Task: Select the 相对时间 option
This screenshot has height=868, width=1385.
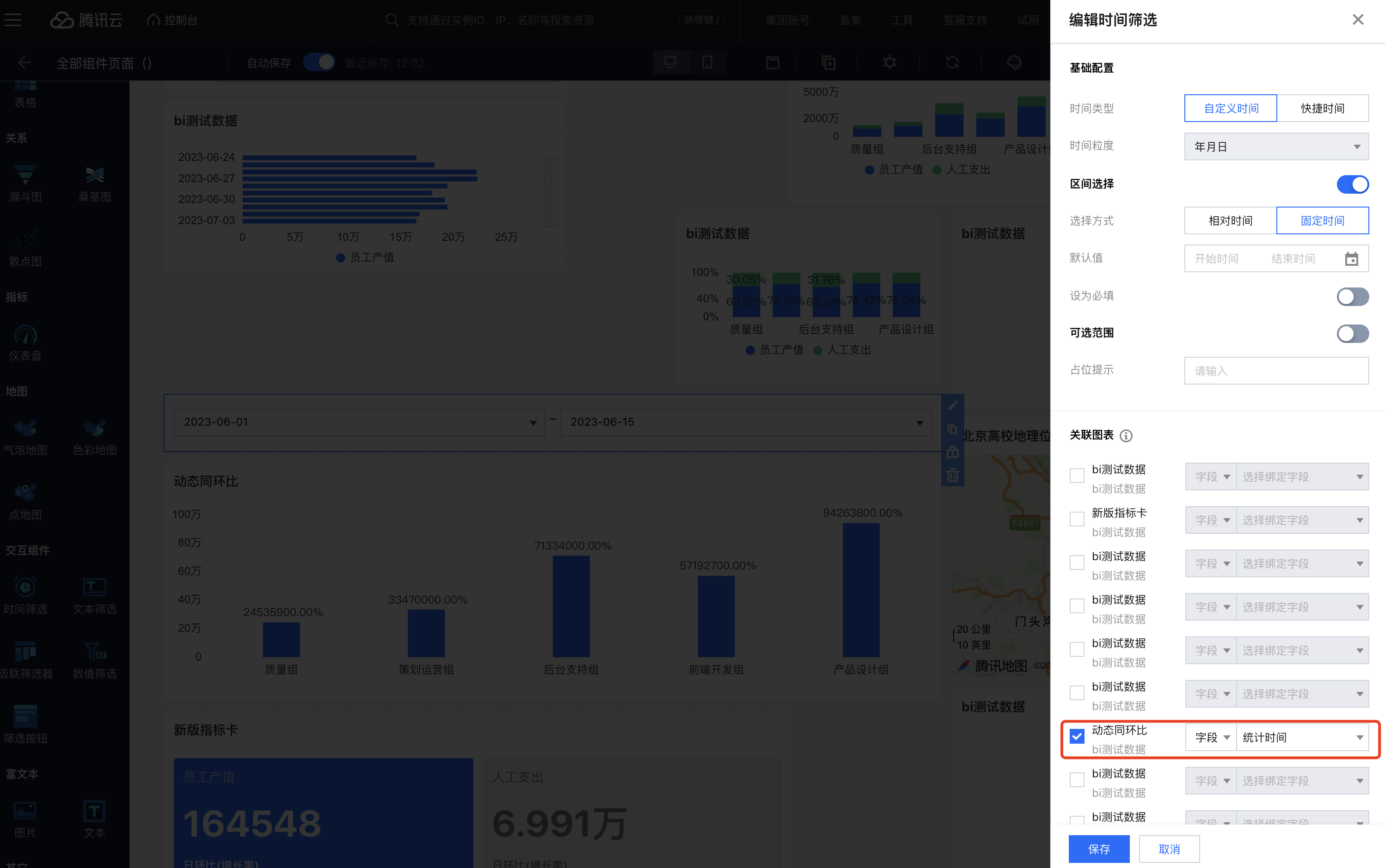Action: (x=1230, y=221)
